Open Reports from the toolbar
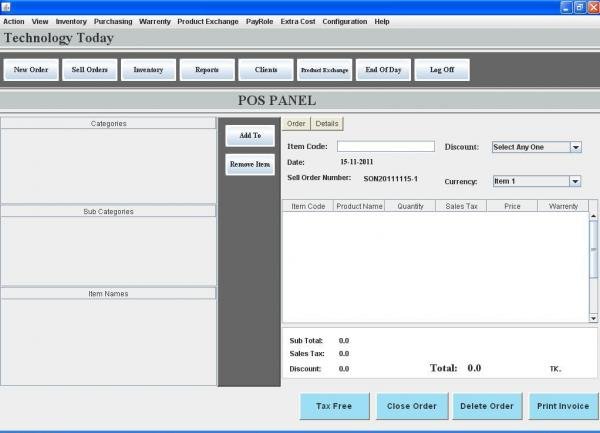This screenshot has width=600, height=433. [207, 70]
